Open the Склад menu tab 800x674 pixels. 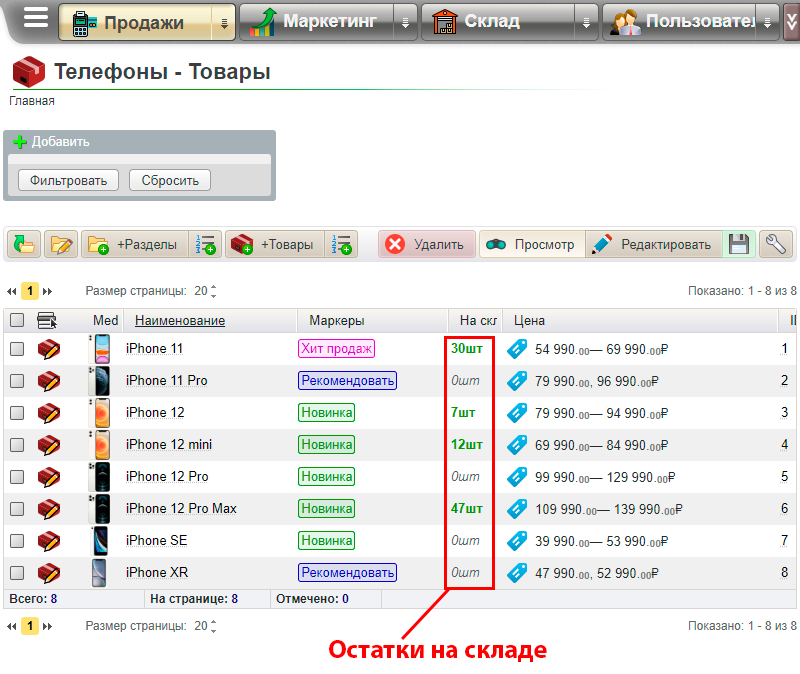click(498, 22)
